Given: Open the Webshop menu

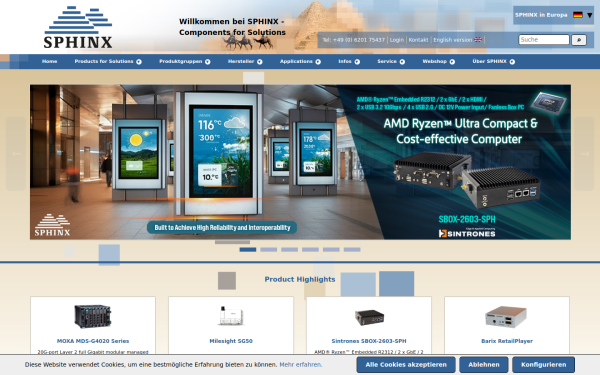Looking at the screenshot, I should point(435,61).
